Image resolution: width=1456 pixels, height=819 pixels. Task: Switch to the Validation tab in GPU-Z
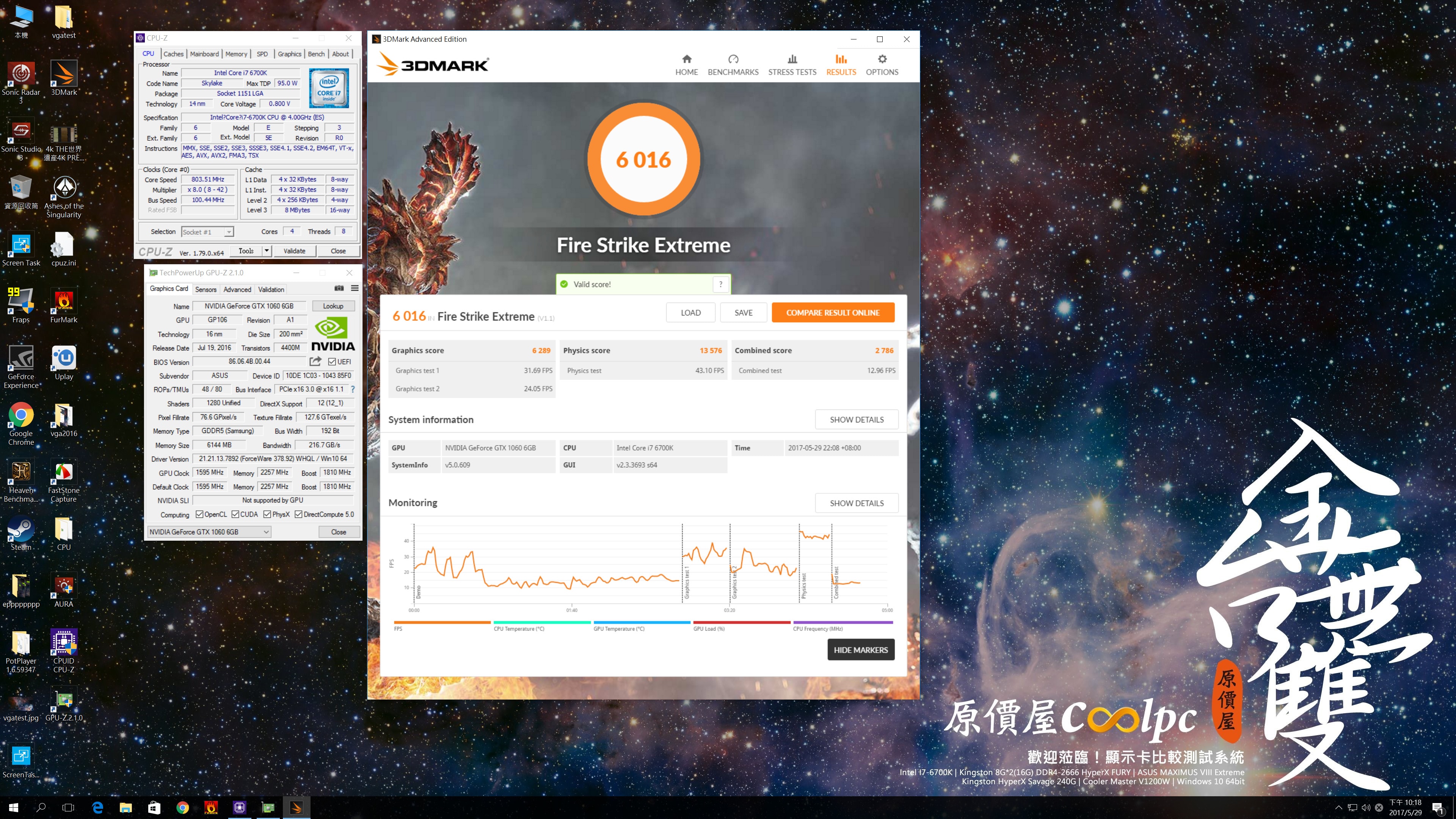pyautogui.click(x=271, y=289)
